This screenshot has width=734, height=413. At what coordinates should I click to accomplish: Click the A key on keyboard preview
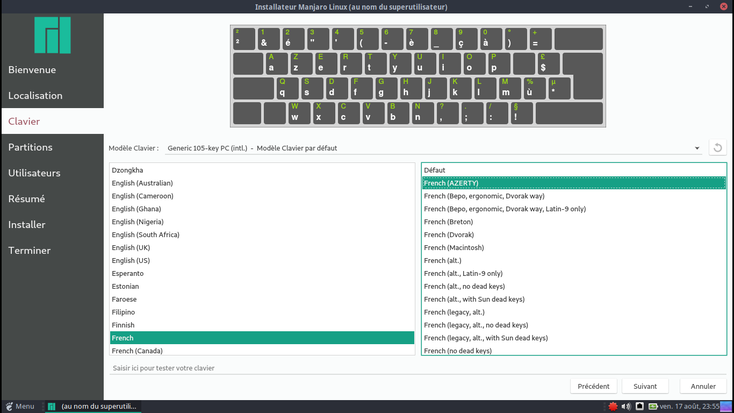[x=276, y=64]
